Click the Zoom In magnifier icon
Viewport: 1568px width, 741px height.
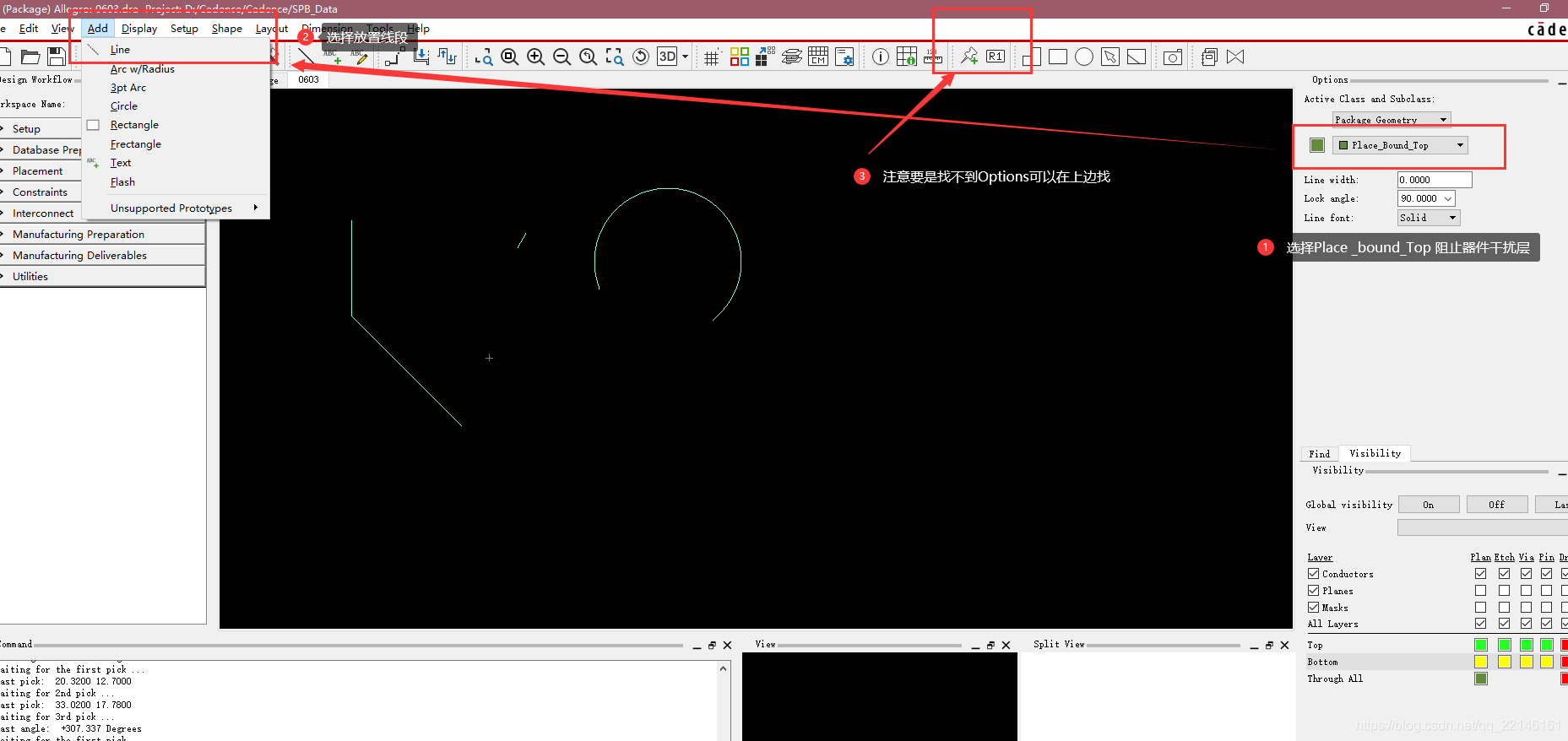click(x=535, y=57)
